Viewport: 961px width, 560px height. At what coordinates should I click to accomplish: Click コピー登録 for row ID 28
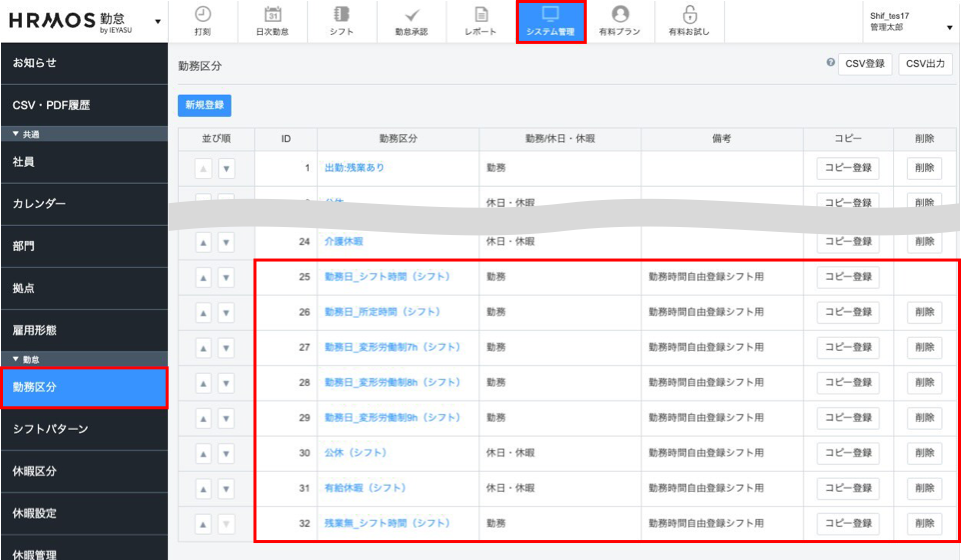(x=848, y=383)
